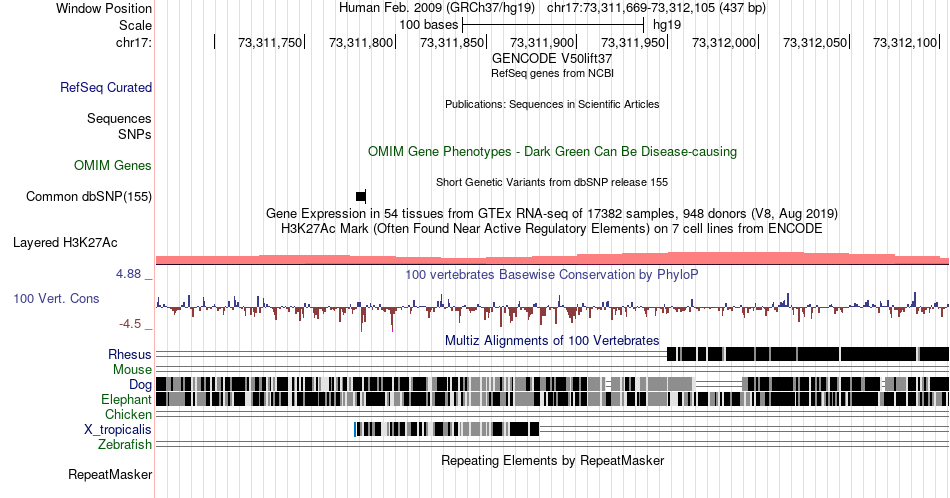The height and width of the screenshot is (498, 950).
Task: Click 100 vertebrates Basewise Conservation by PhyloP title
Action: [552, 274]
